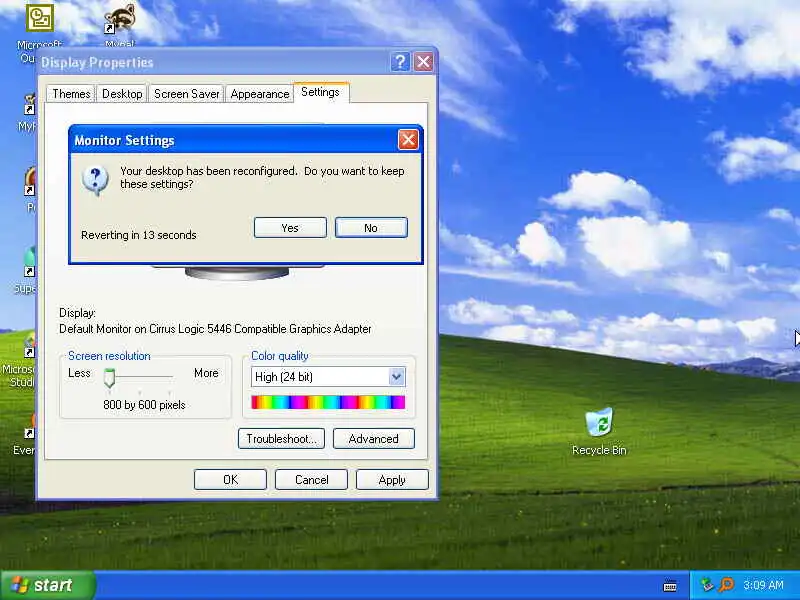The image size is (800, 600).
Task: Click the Default Monitor on Cirrus Logic text
Action: (x=215, y=329)
